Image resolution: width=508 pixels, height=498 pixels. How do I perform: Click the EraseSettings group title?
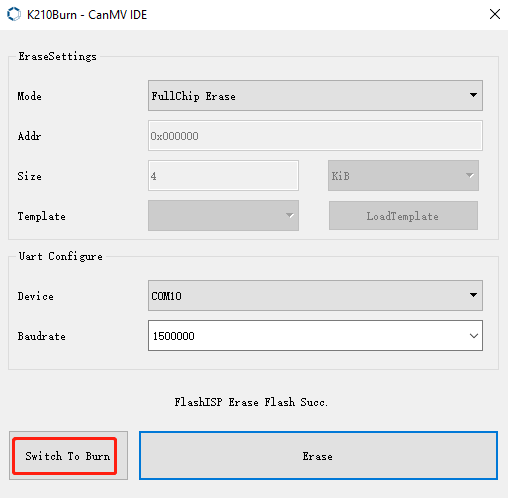pos(57,57)
